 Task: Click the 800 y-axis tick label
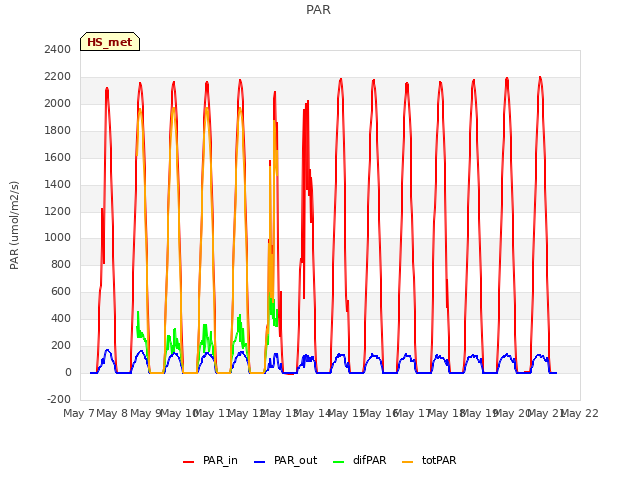[x=61, y=264]
